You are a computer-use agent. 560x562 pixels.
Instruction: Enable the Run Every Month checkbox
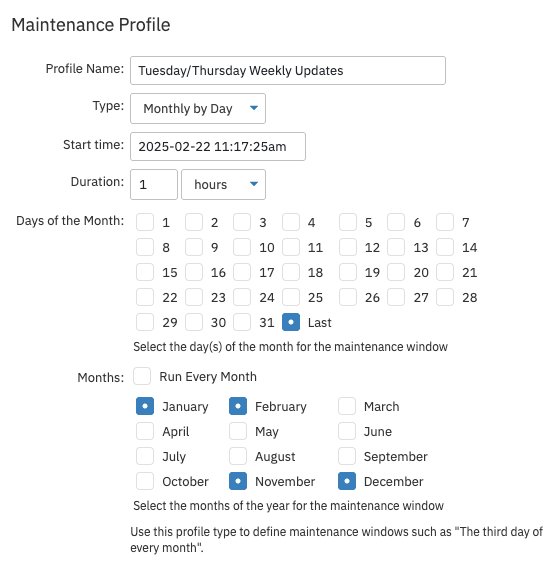coord(142,376)
